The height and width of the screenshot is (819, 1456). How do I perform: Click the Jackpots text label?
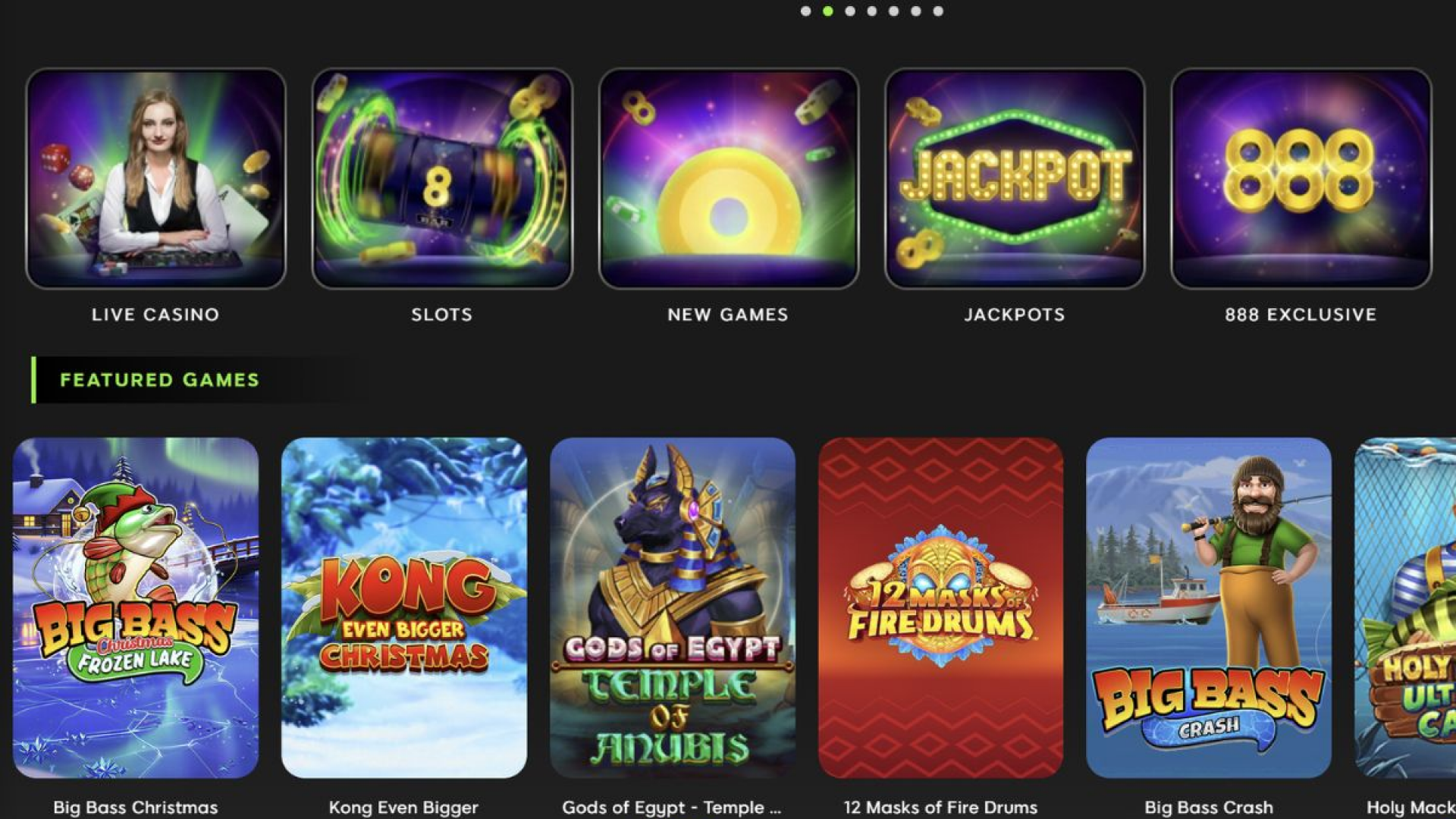point(1015,315)
